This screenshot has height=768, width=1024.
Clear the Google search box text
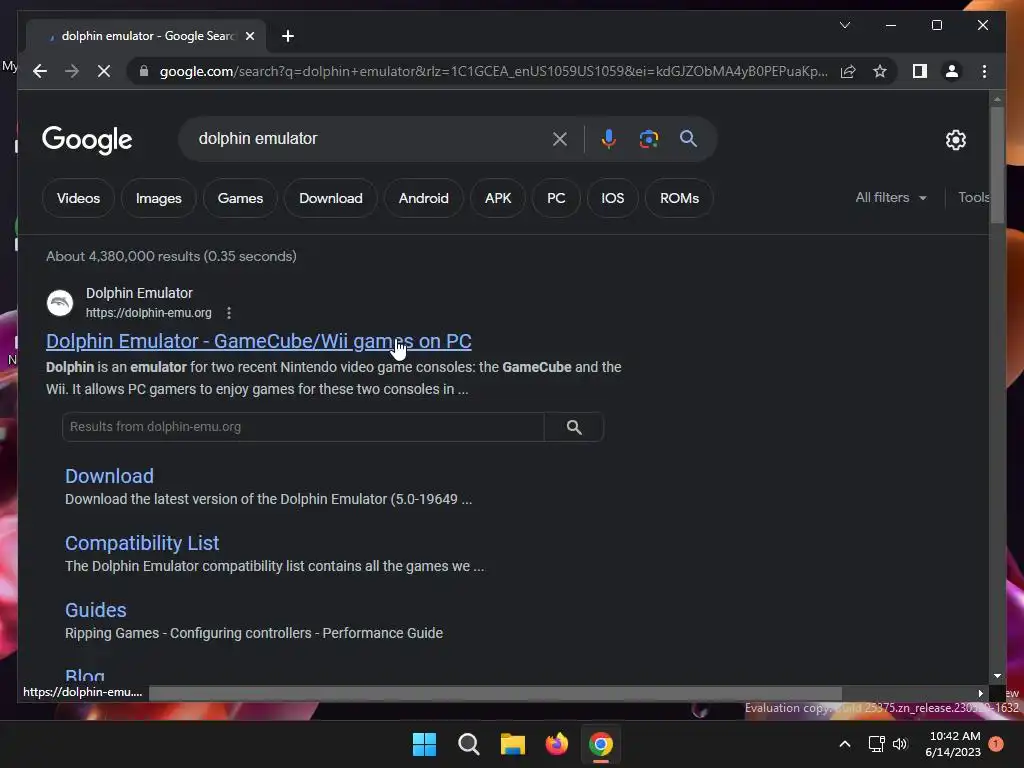(x=559, y=138)
